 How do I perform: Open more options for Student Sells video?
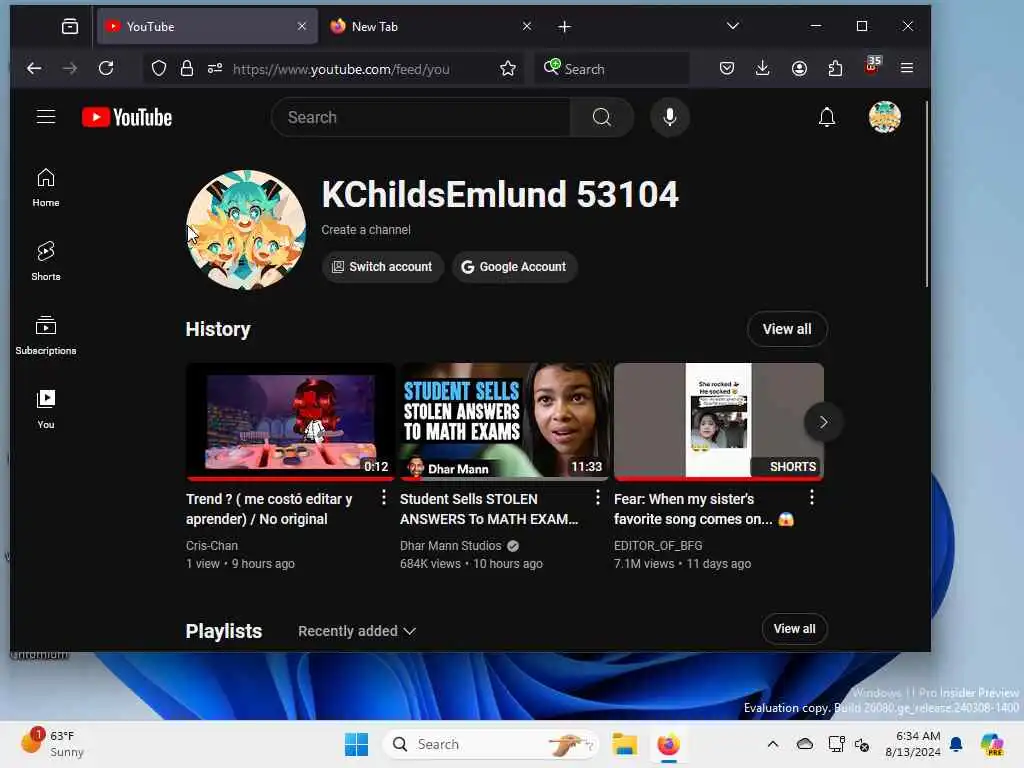tap(597, 498)
